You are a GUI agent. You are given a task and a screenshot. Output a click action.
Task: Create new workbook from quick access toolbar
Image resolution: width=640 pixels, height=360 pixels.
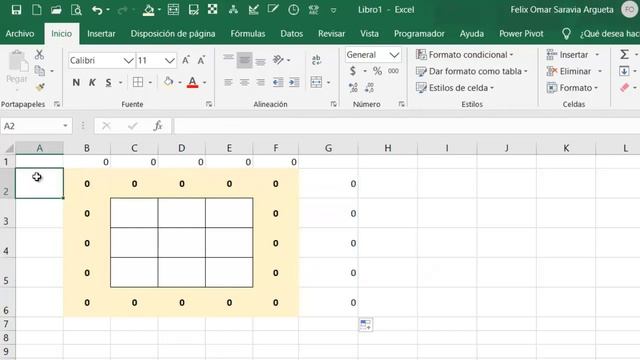tap(36, 10)
